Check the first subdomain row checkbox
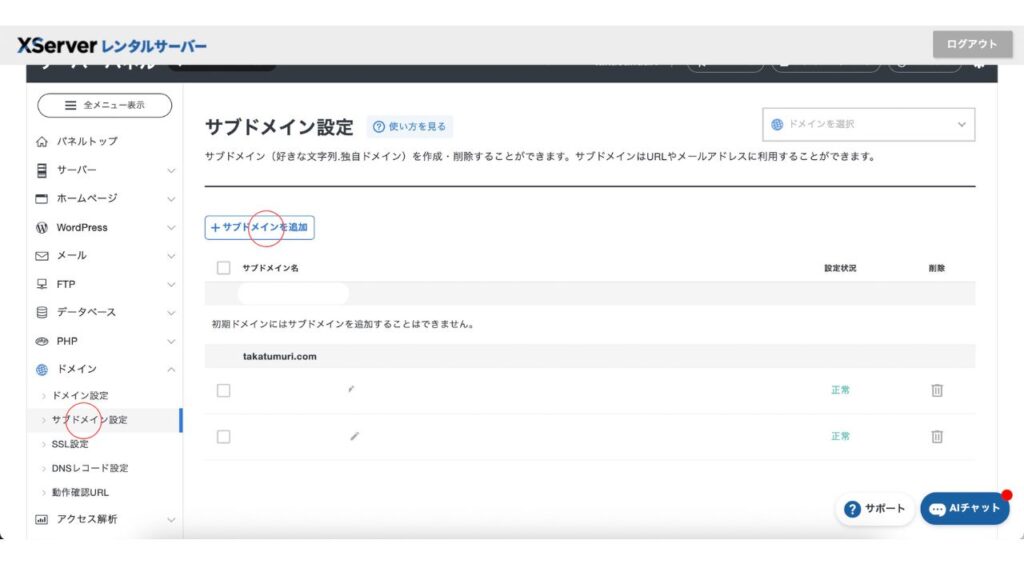 coord(223,390)
